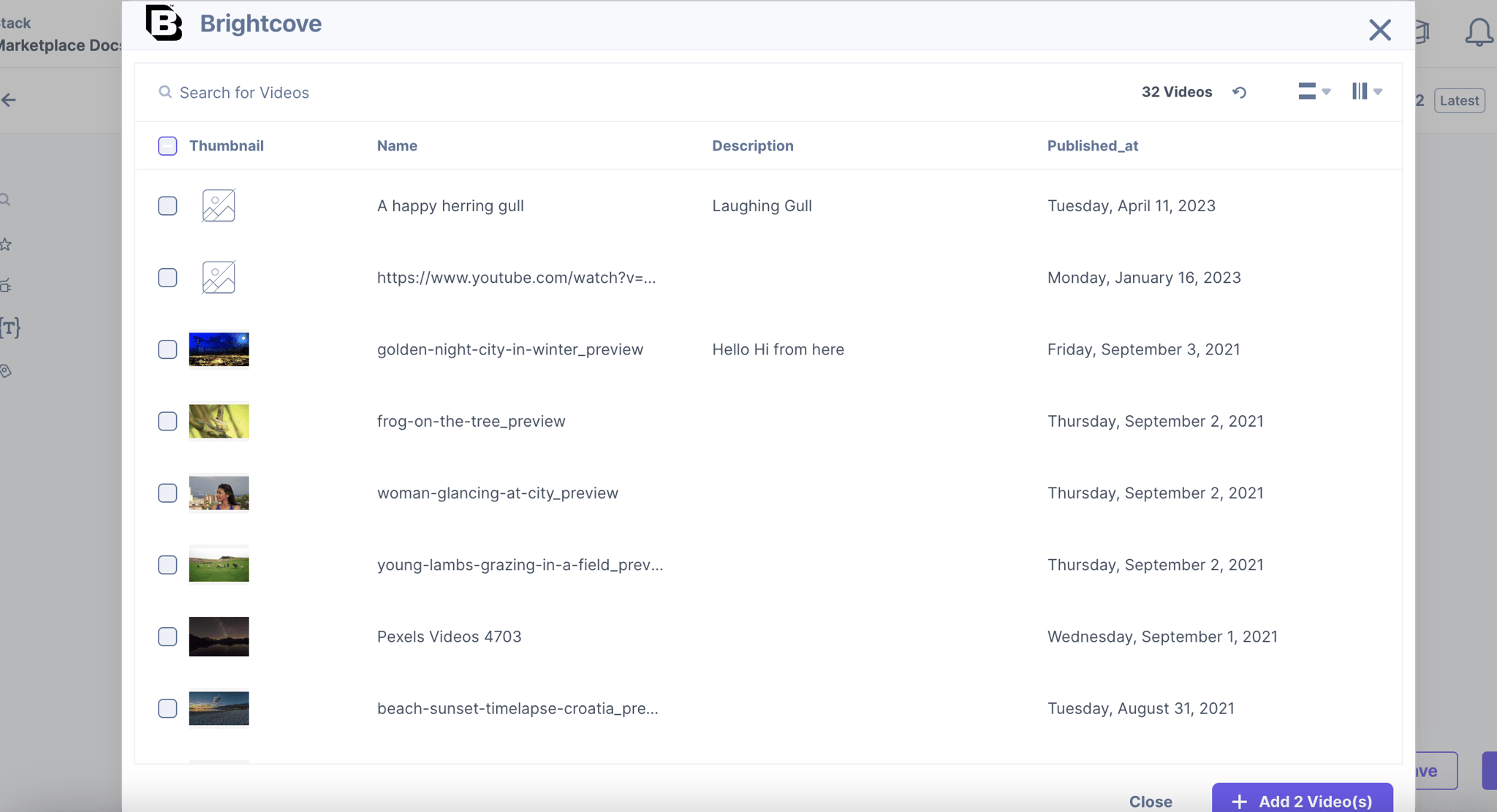Screen dimensions: 1497x812
Task: Click the sidebar star icon behind modal
Action: (5, 244)
